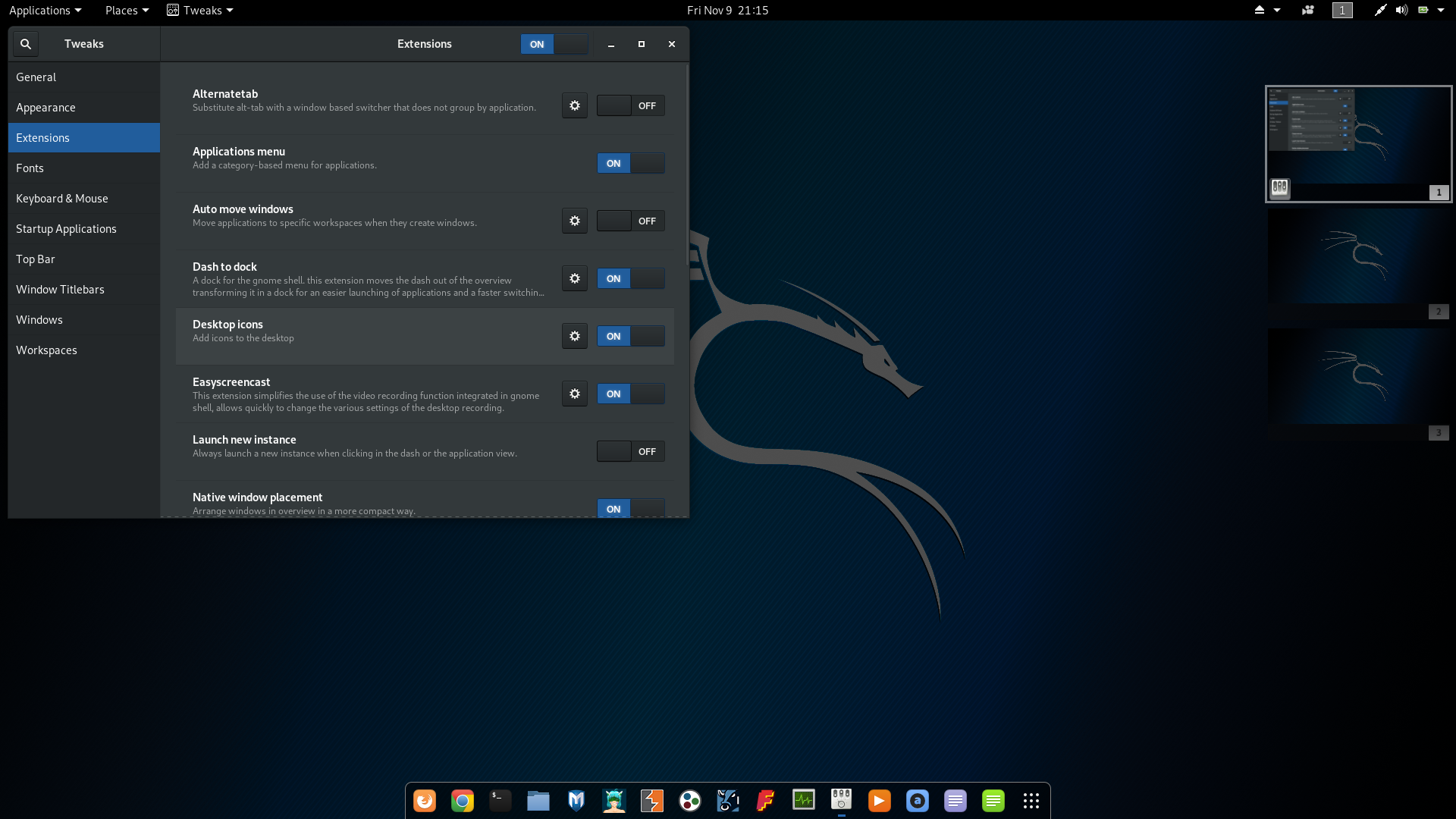
Task: Enable the Alternatetab extension switch
Action: [x=631, y=105]
